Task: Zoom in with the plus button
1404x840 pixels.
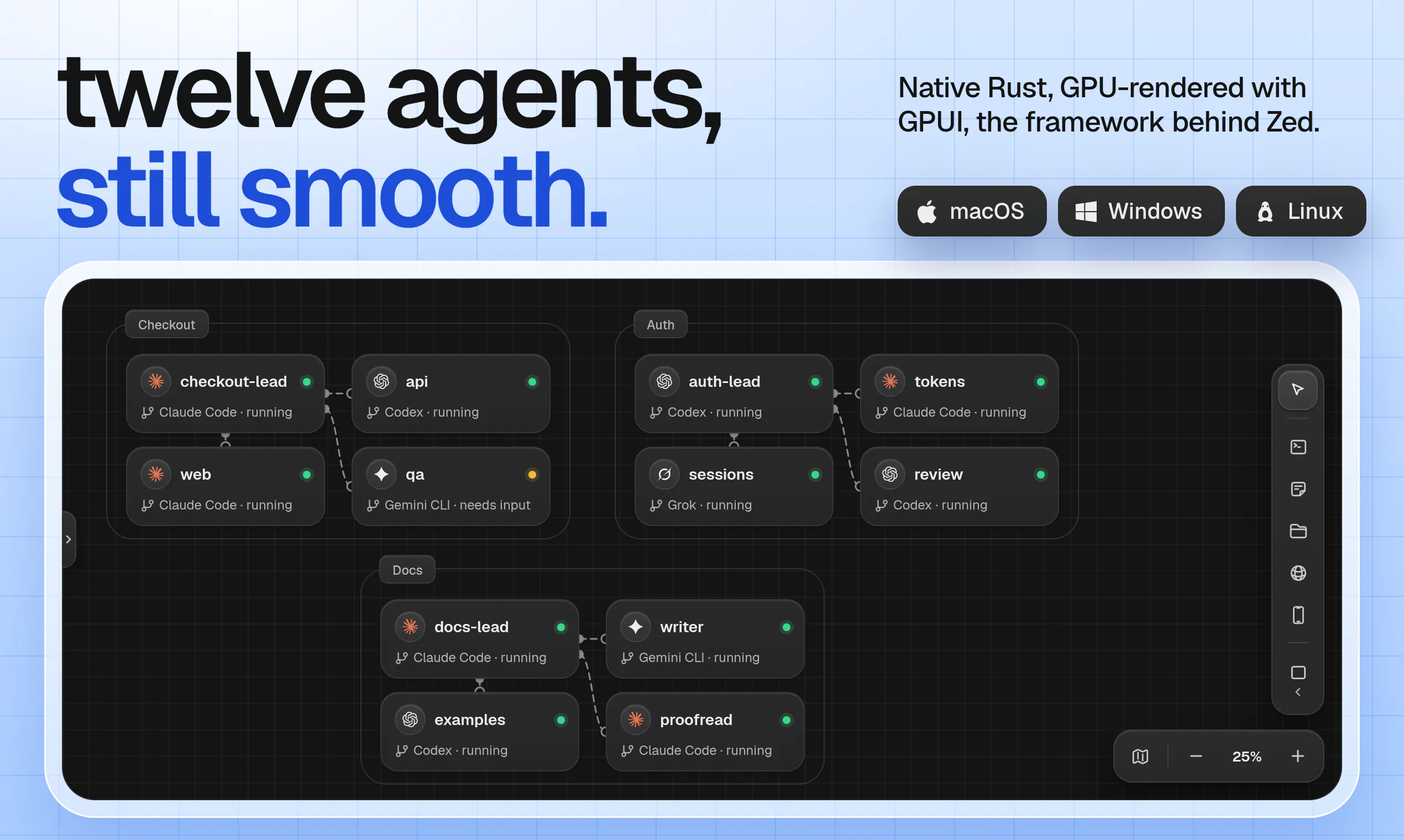Action: 1297,756
